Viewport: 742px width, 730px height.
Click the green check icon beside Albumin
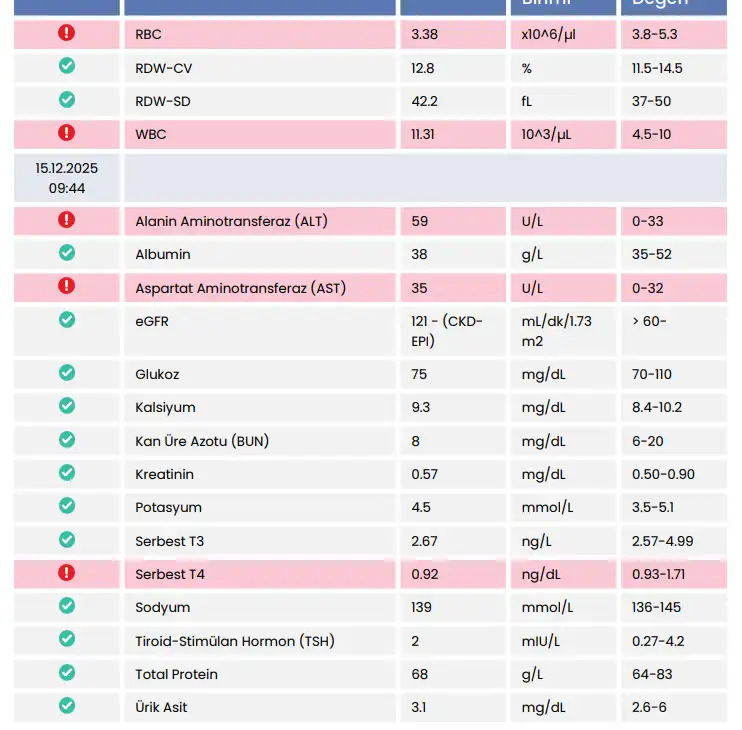pos(67,252)
